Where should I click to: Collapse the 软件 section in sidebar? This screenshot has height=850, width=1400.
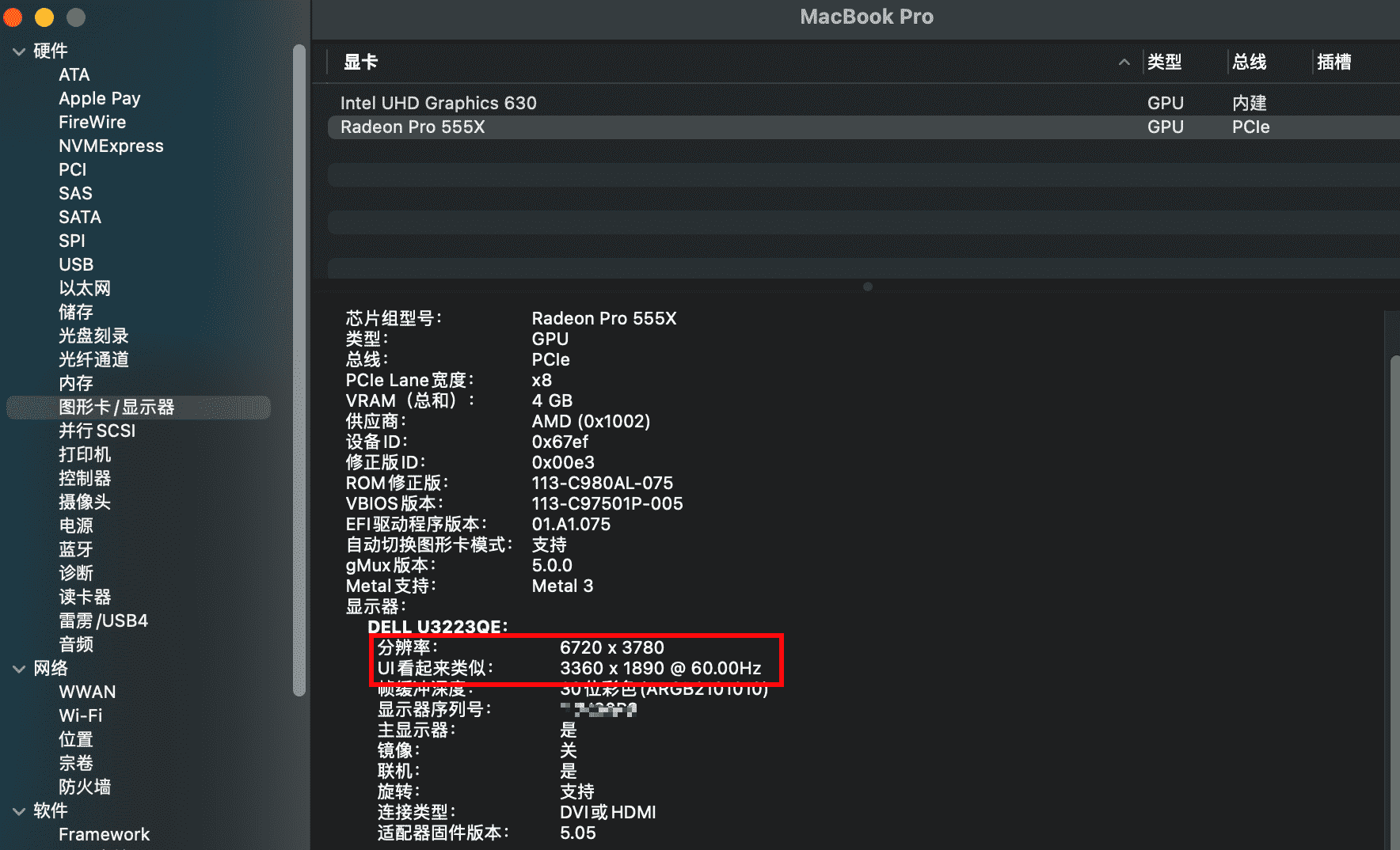pos(19,811)
